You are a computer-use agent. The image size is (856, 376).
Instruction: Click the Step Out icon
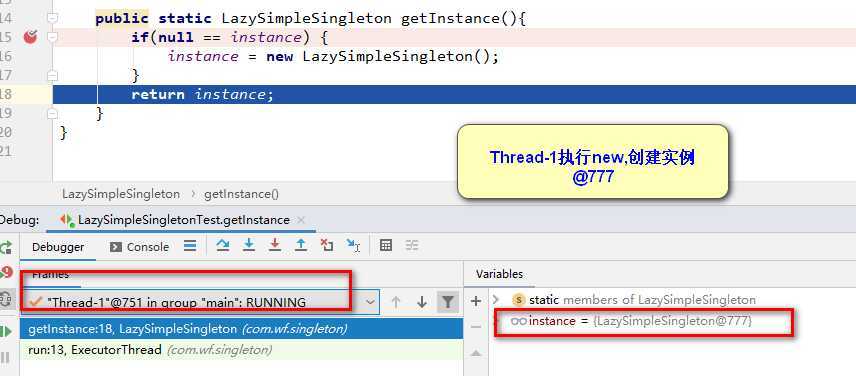point(301,246)
